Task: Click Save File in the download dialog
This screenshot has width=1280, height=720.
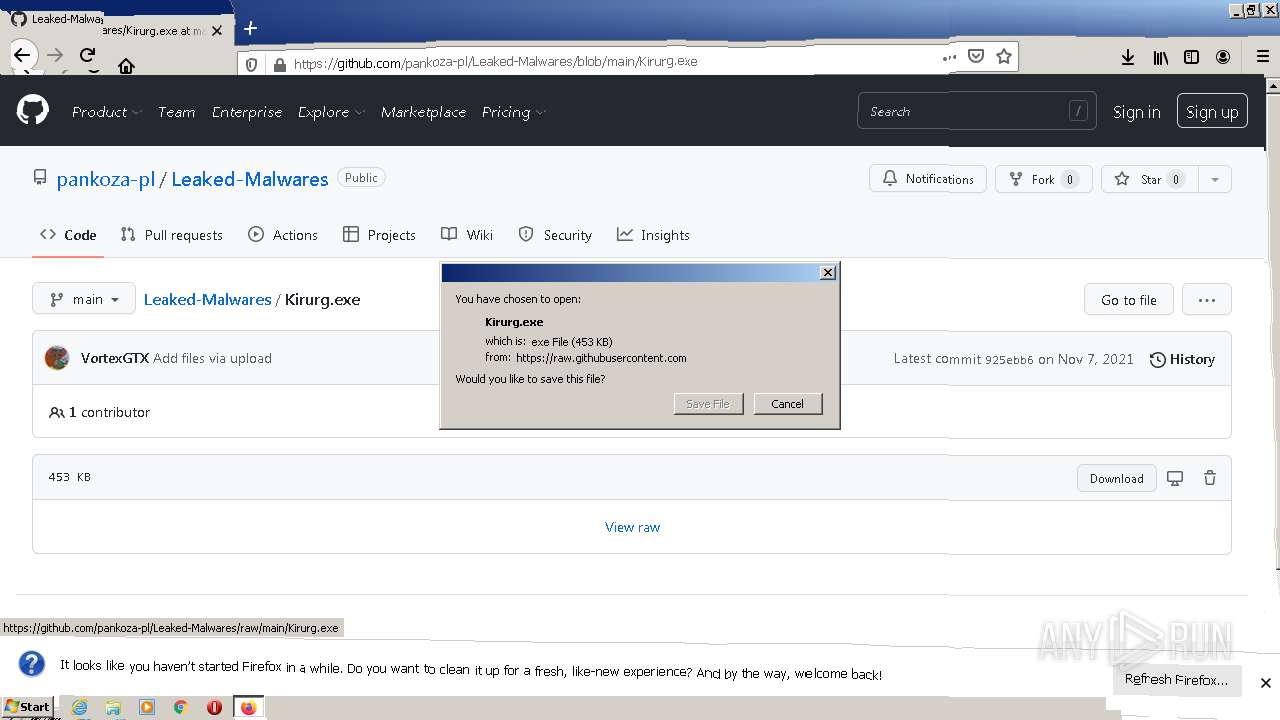Action: tap(708, 404)
